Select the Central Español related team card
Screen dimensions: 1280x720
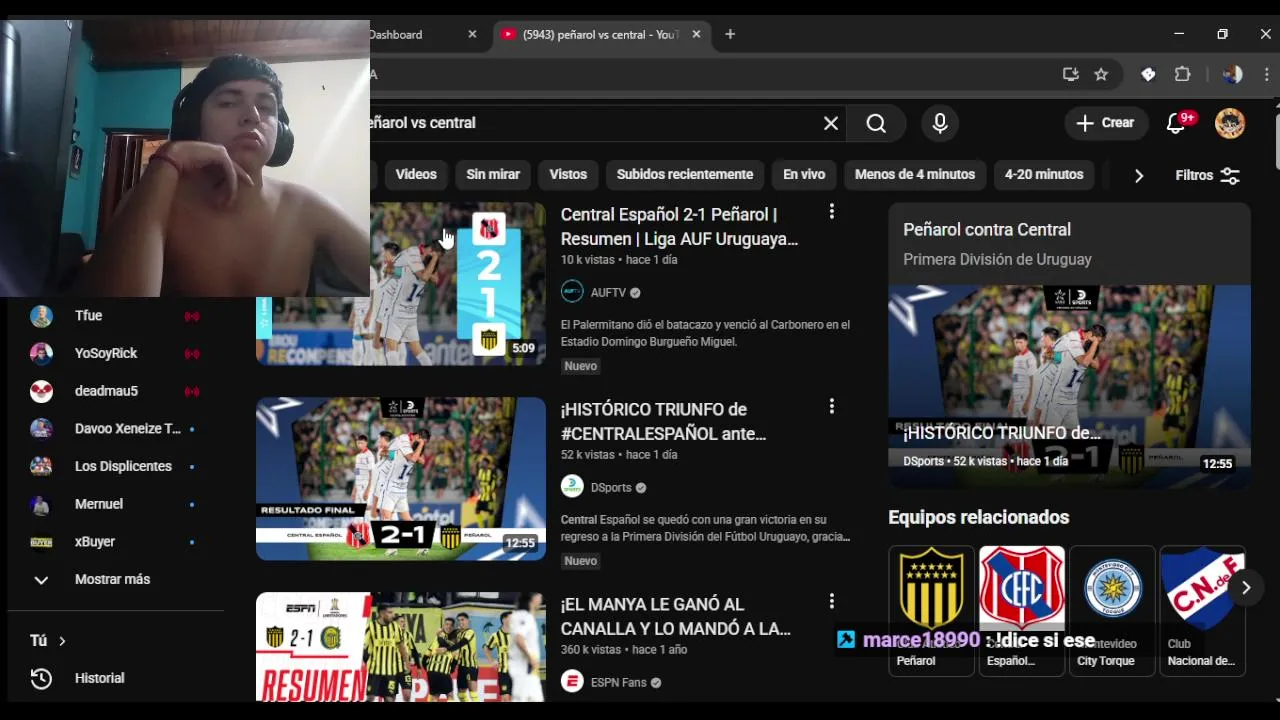click(1021, 610)
